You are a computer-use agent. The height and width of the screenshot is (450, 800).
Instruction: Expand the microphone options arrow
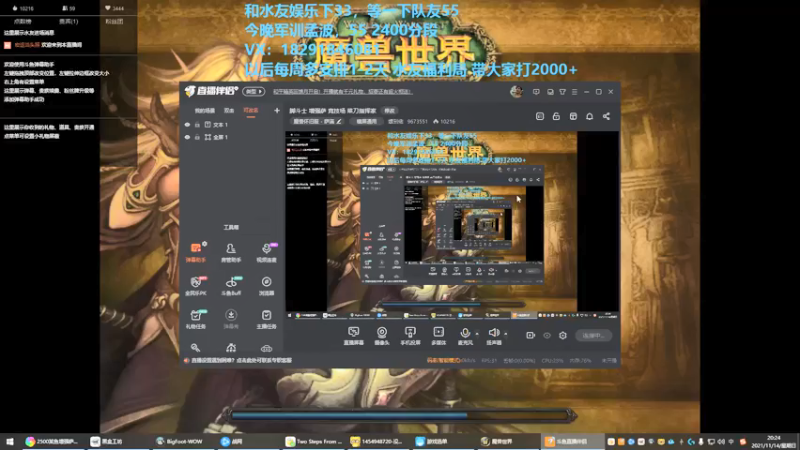click(x=477, y=334)
